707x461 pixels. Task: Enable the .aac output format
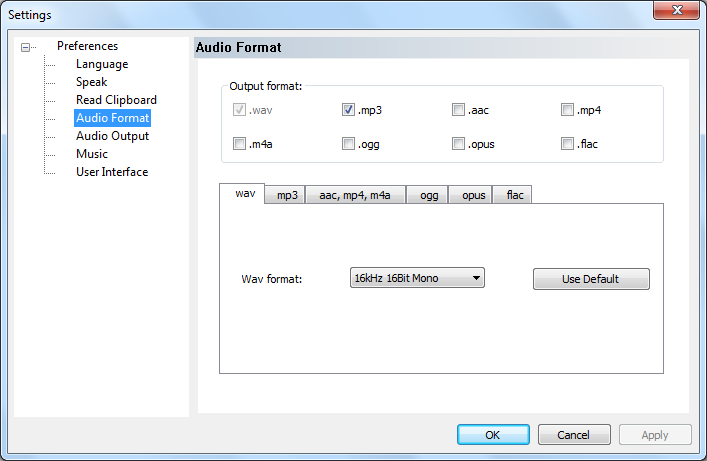458,110
